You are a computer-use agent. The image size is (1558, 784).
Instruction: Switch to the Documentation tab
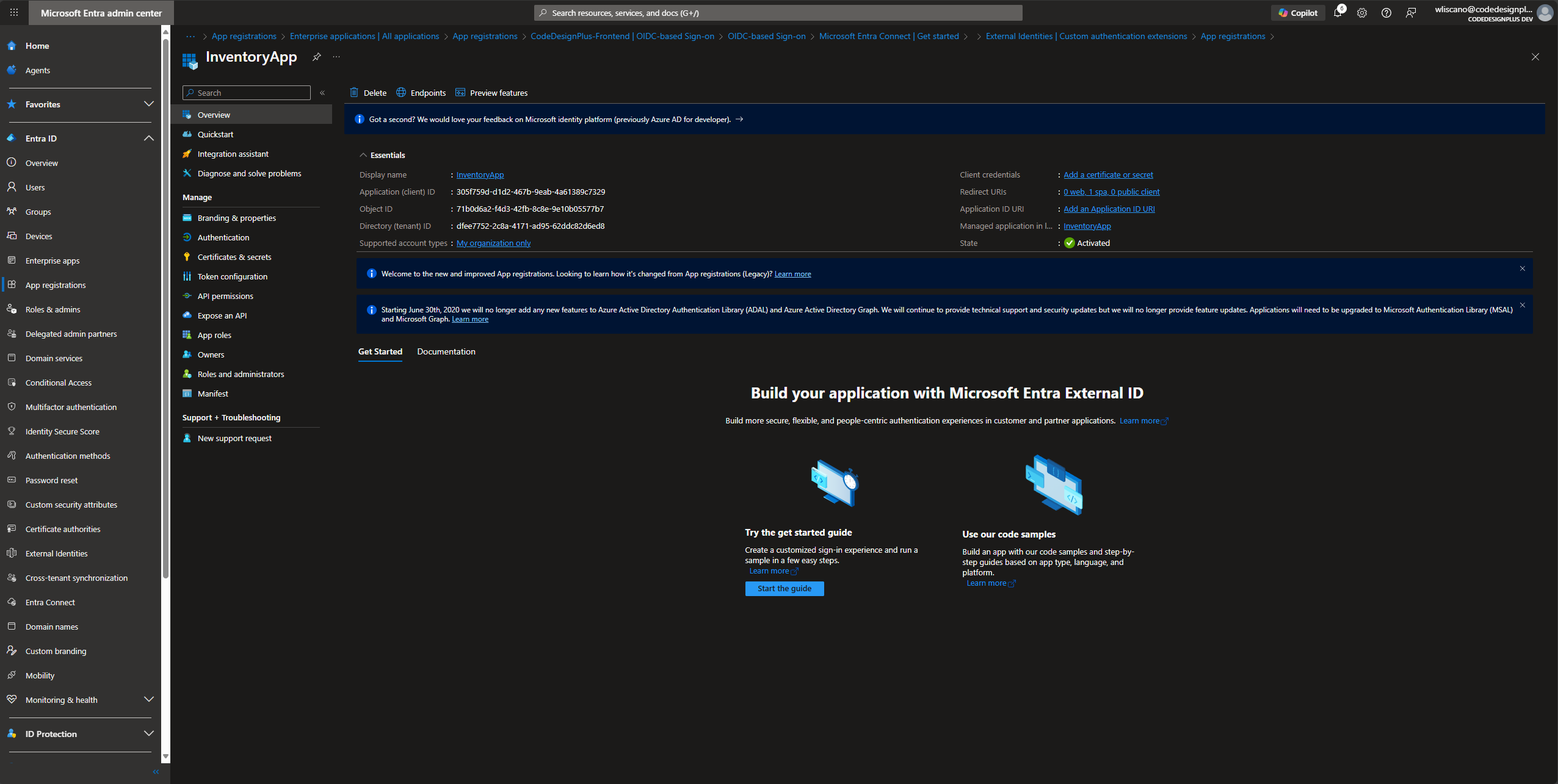coord(446,351)
